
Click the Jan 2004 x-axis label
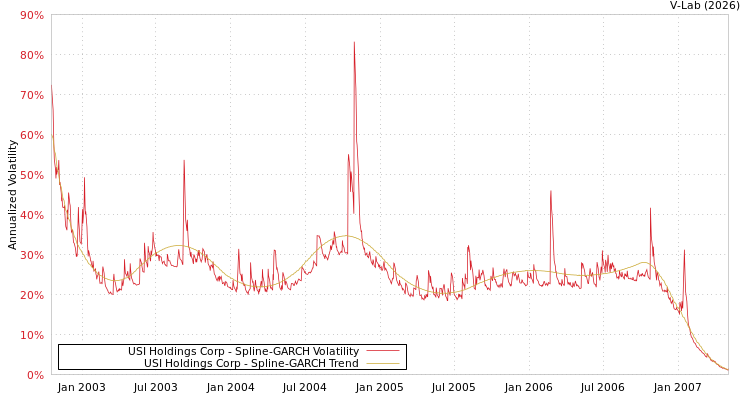tap(230, 387)
